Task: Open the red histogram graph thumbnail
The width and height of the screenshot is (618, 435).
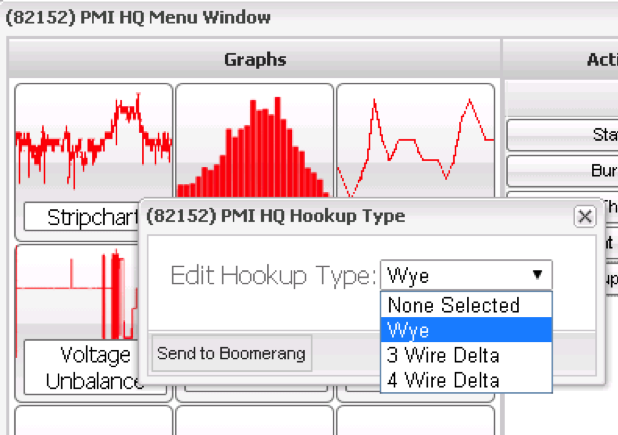Action: (x=254, y=140)
